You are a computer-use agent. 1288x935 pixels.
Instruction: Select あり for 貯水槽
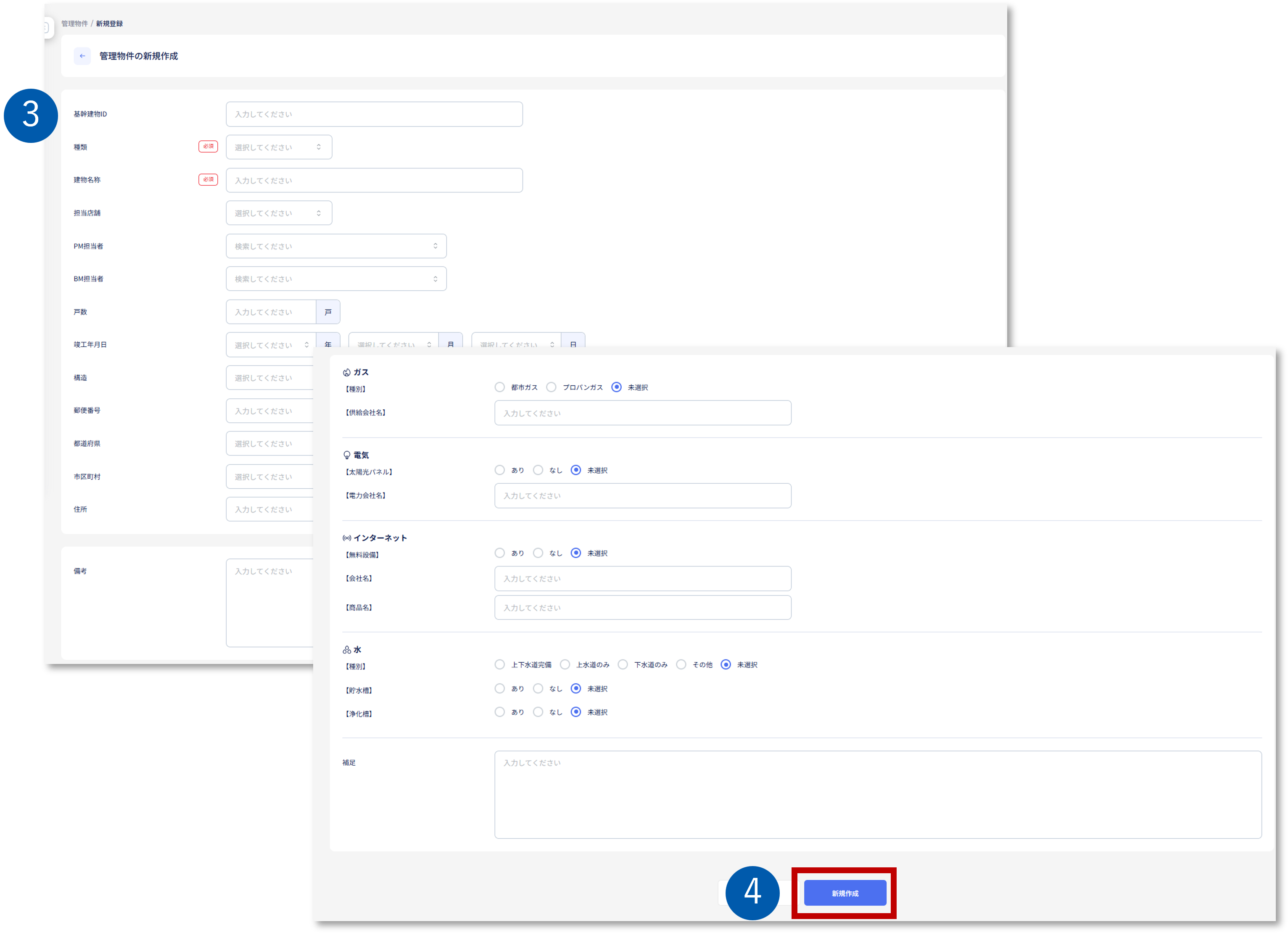(500, 689)
